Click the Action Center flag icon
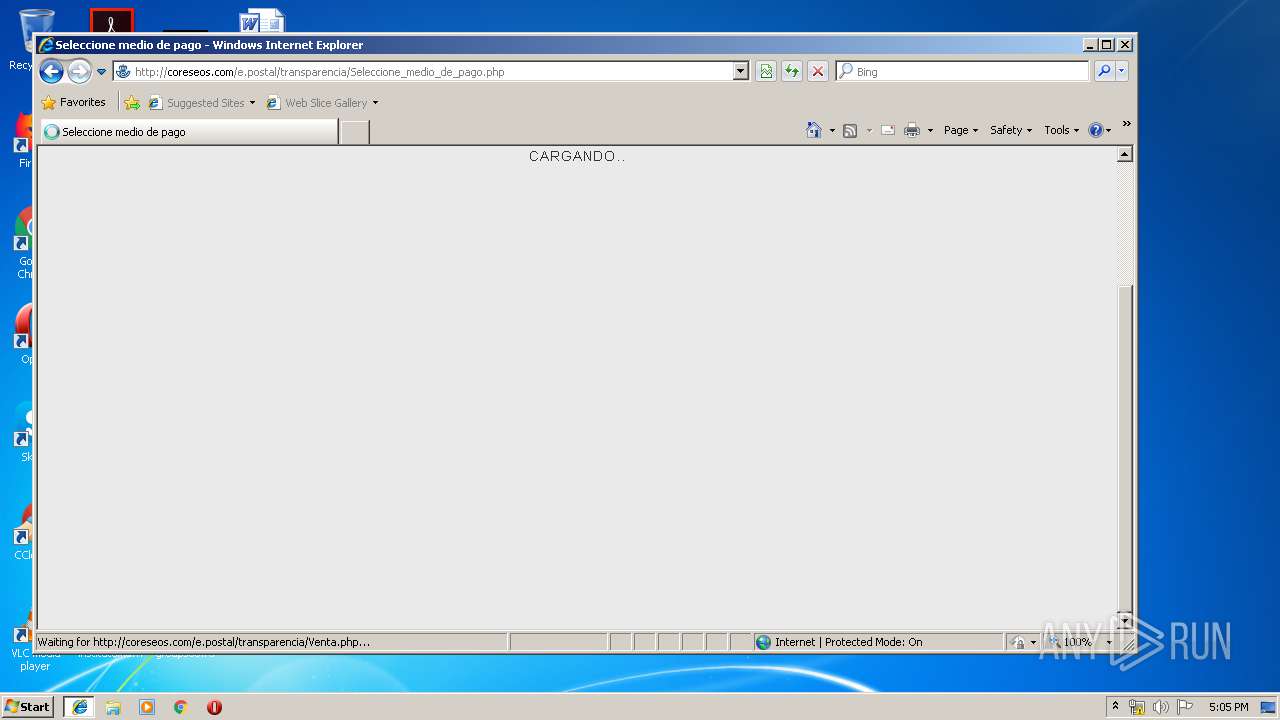 (x=1185, y=707)
